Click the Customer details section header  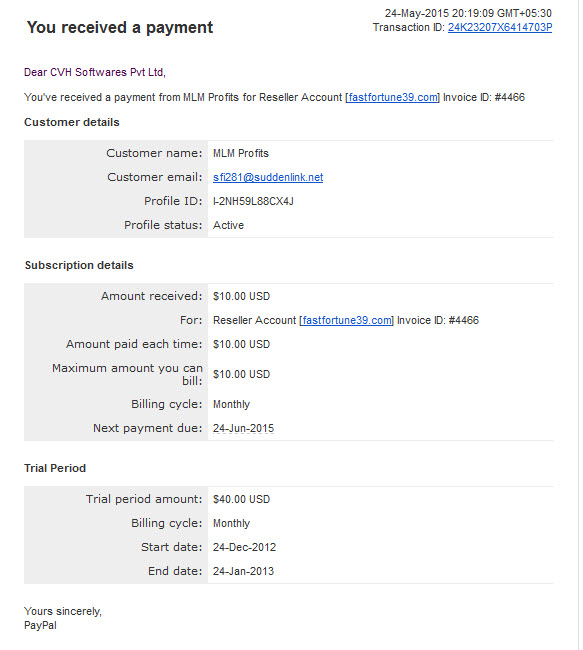click(x=72, y=122)
